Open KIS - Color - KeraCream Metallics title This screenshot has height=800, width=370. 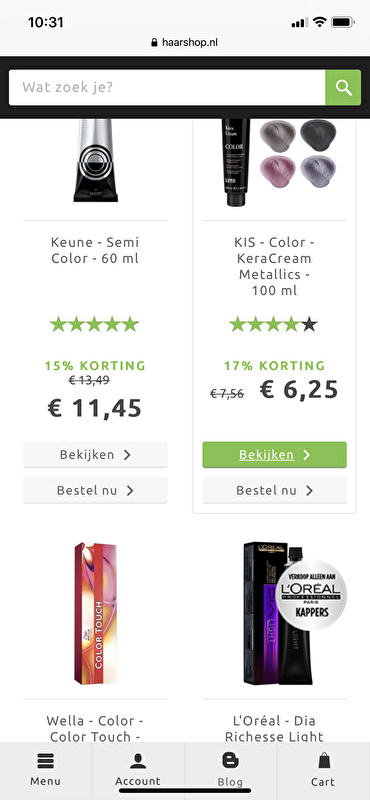pyautogui.click(x=275, y=266)
